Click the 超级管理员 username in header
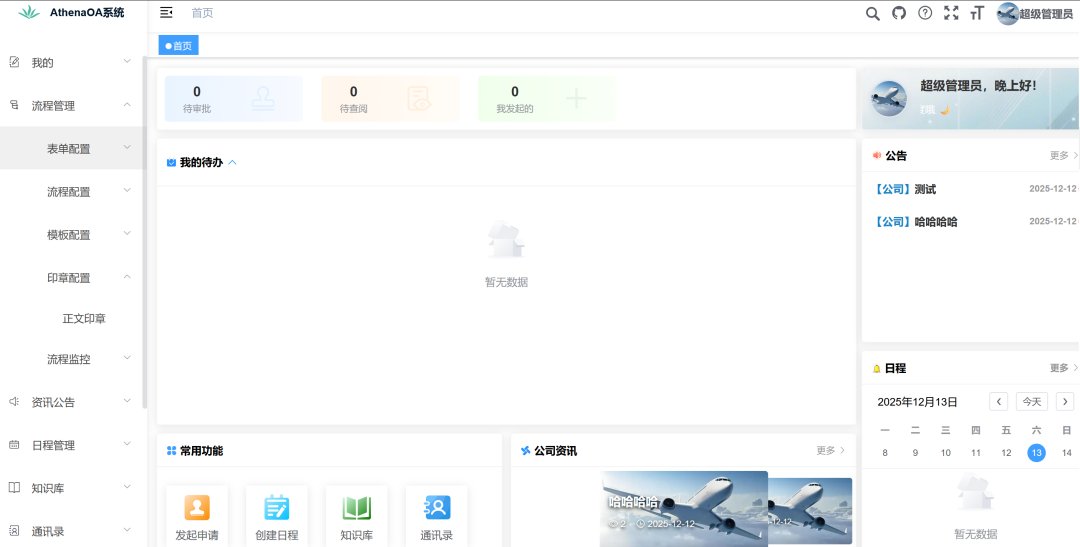 point(1046,14)
